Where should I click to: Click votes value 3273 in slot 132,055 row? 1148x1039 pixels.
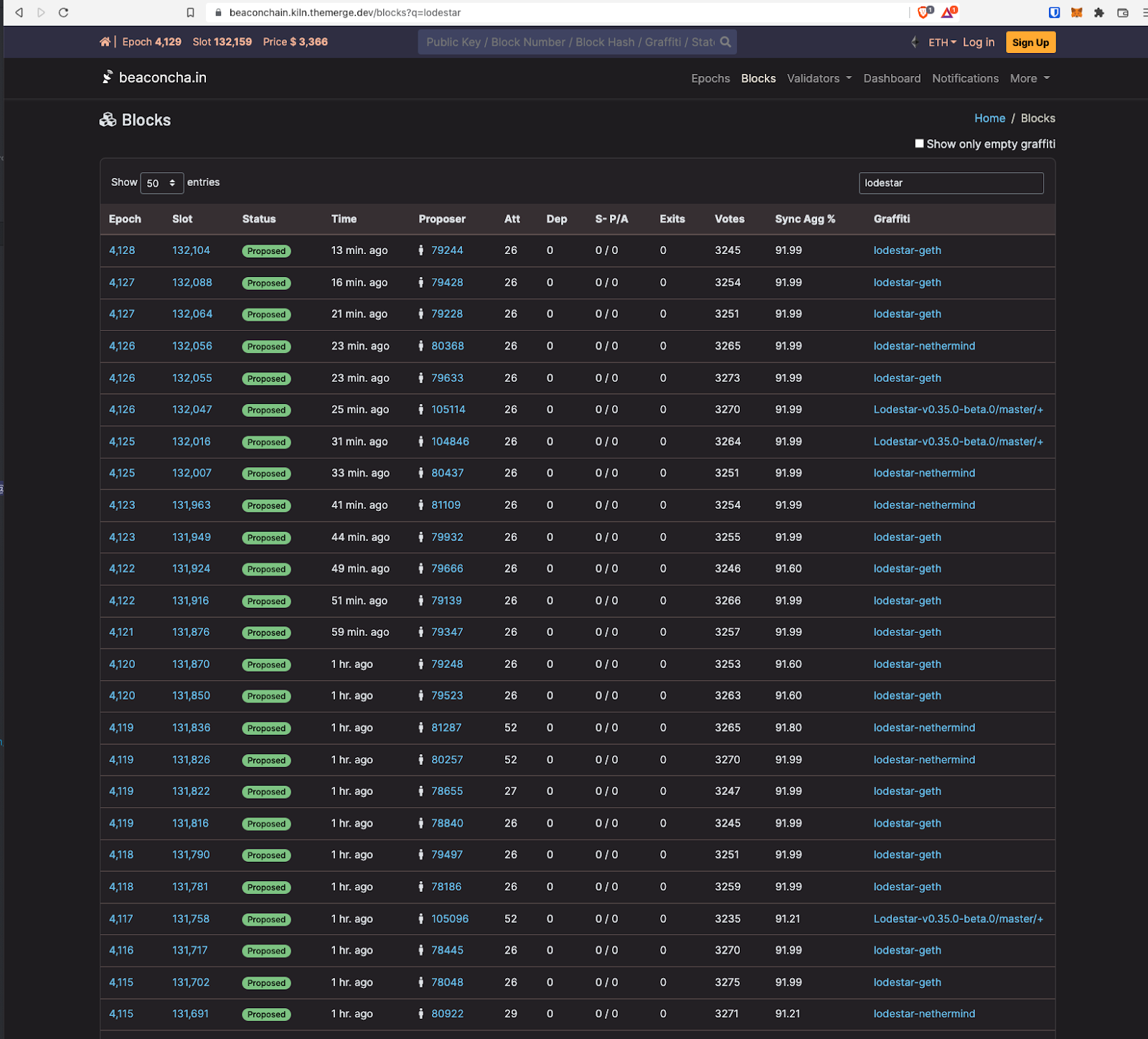click(728, 378)
